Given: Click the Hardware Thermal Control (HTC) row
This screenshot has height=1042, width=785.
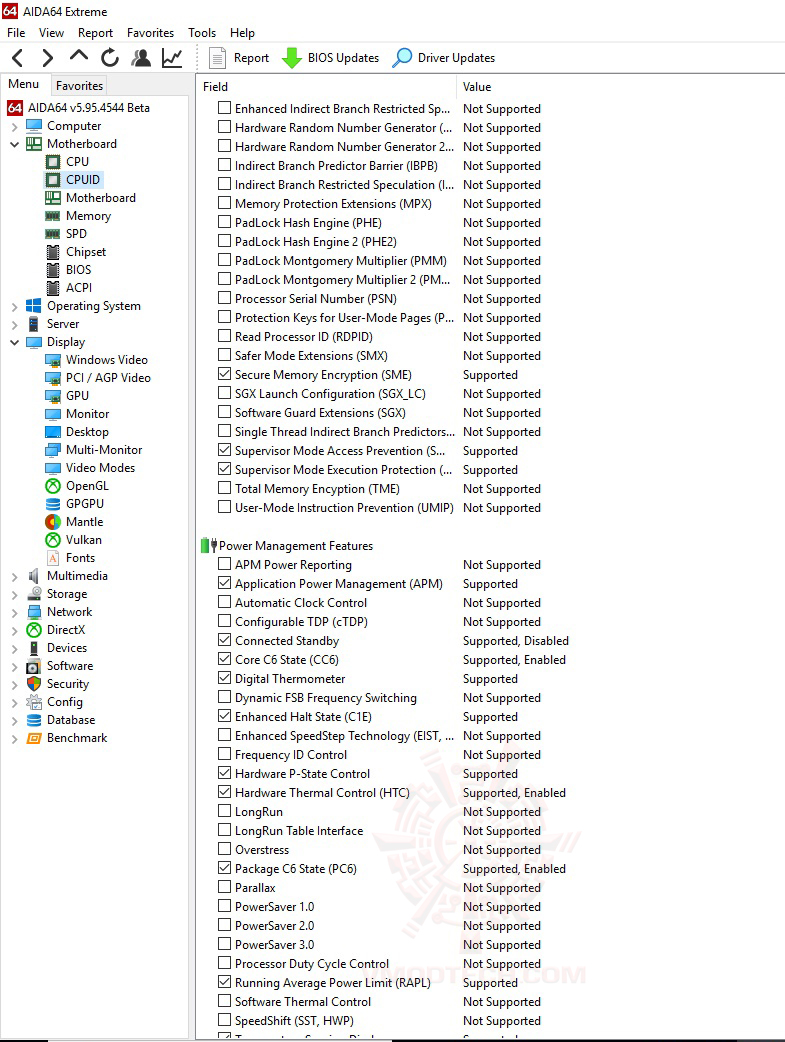Looking at the screenshot, I should 392,793.
